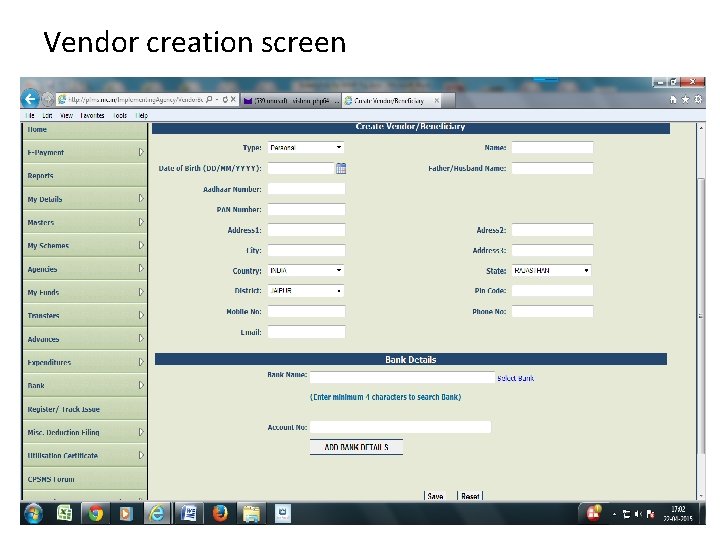Open the date of birth calendar picker
This screenshot has height=540, width=720.
[x=341, y=169]
